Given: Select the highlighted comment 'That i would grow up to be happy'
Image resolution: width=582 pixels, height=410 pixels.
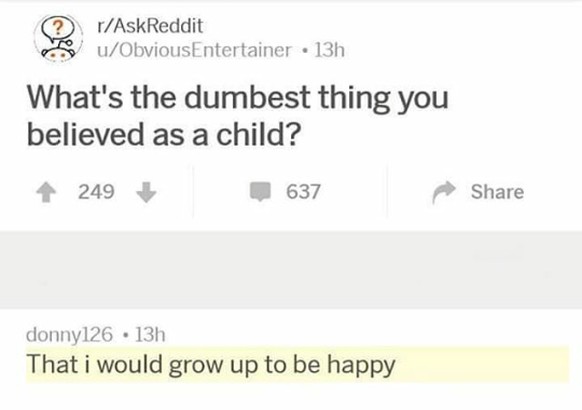Looking at the screenshot, I should [297, 364].
